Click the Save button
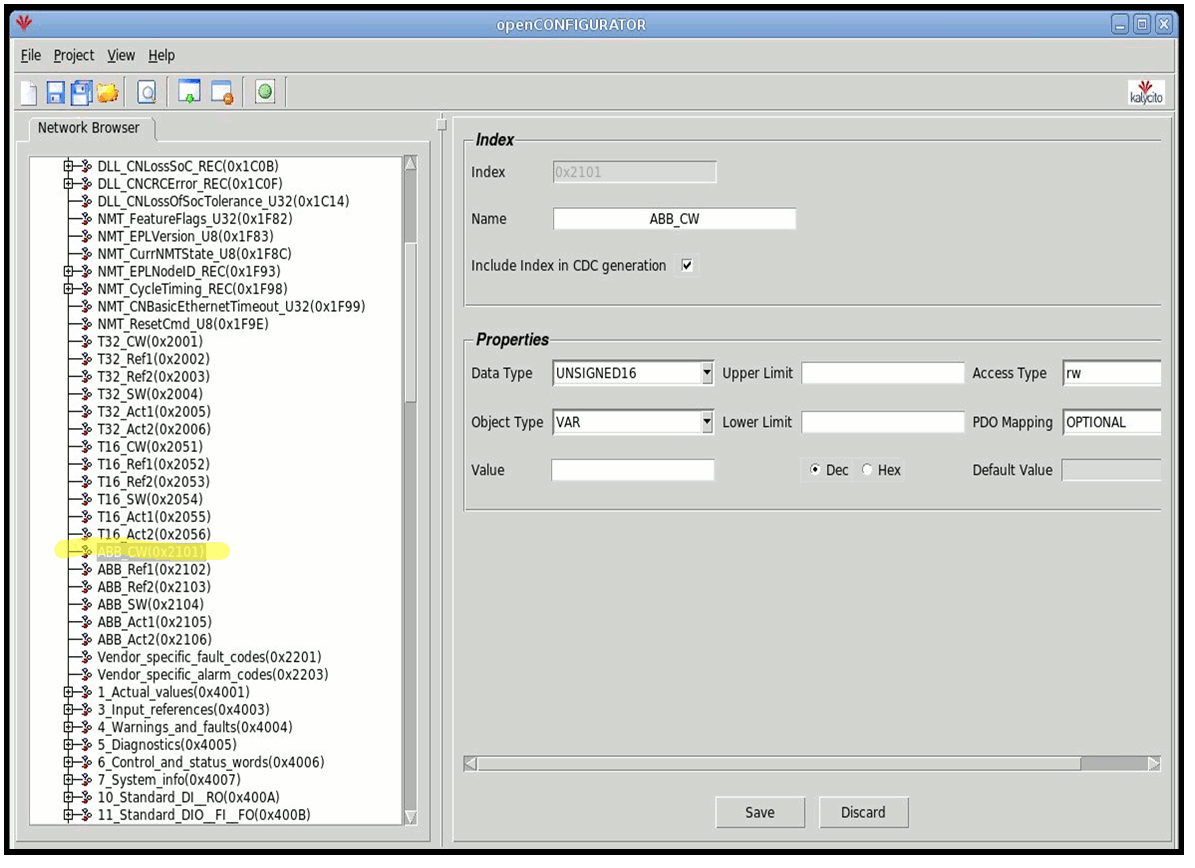 [760, 812]
